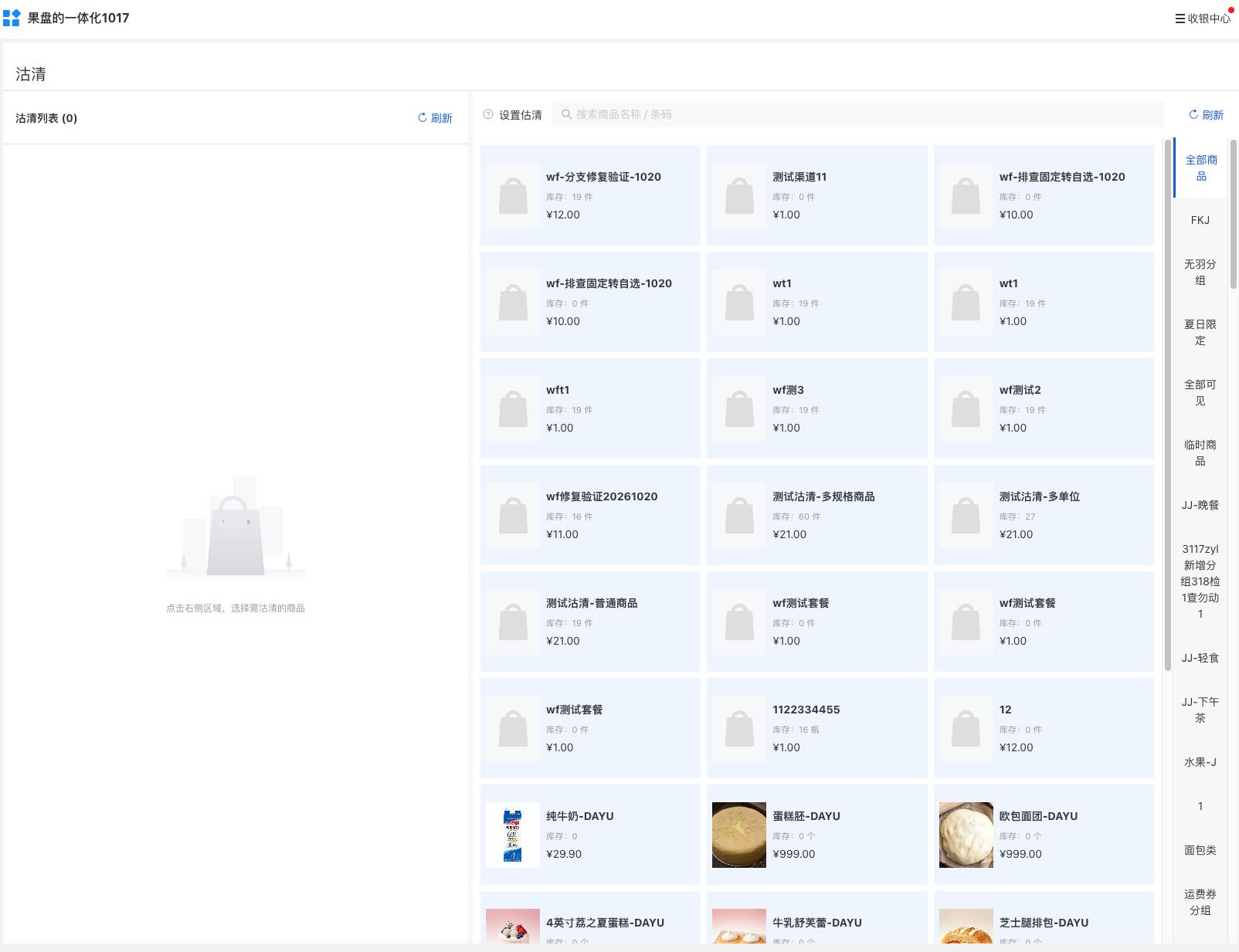Click the bag icon of 1122334455 product

739,728
